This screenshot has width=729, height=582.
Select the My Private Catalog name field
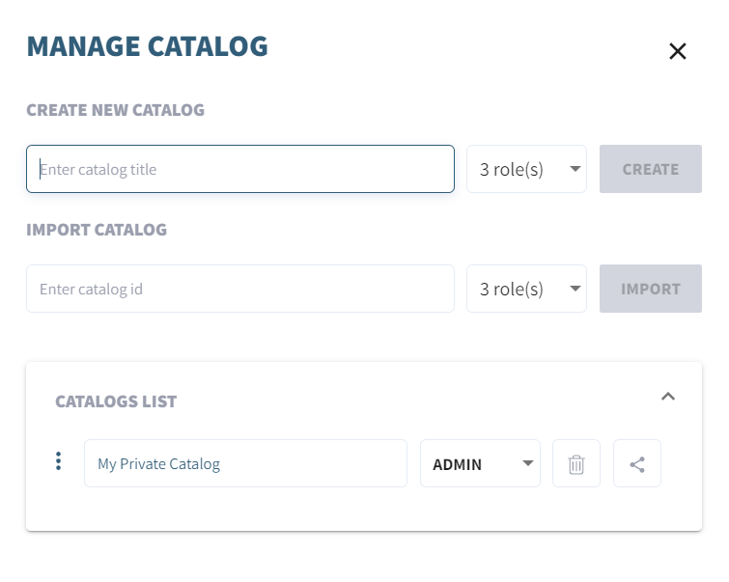coord(245,463)
